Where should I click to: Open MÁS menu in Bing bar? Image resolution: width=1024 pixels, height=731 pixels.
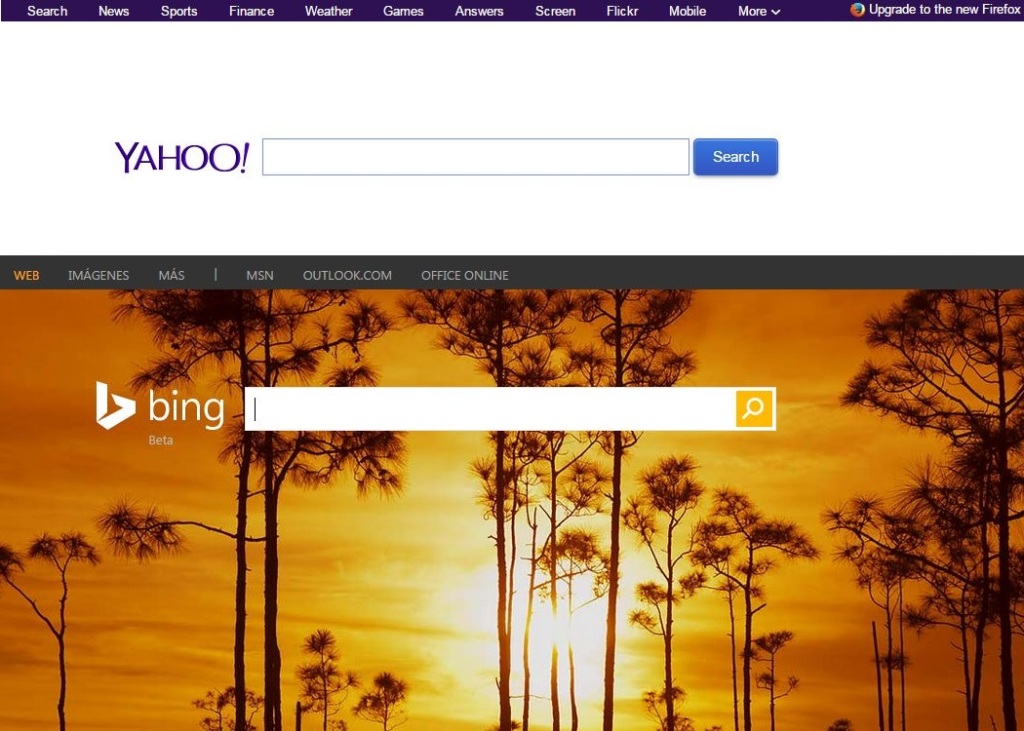coord(171,276)
